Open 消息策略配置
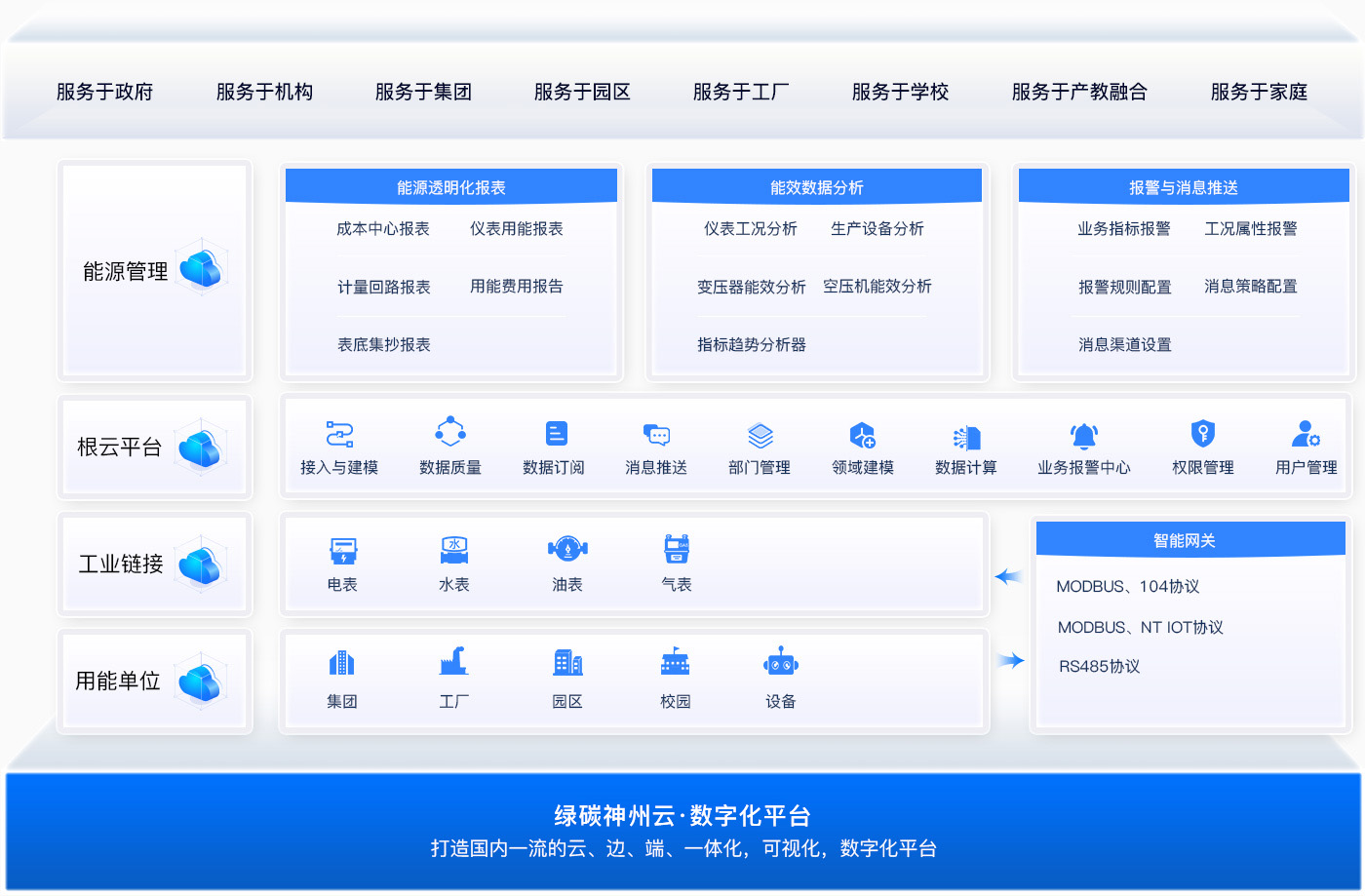 tap(1251, 286)
